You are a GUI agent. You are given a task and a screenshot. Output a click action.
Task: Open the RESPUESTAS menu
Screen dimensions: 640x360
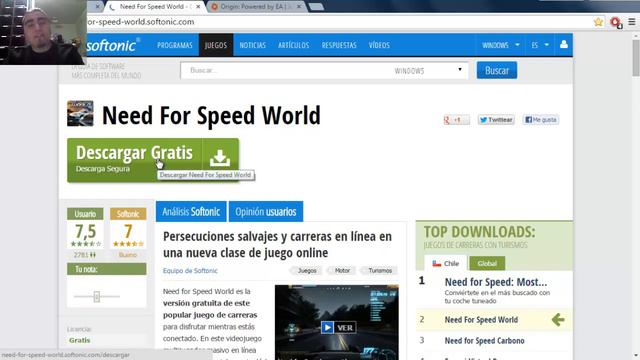click(x=339, y=45)
